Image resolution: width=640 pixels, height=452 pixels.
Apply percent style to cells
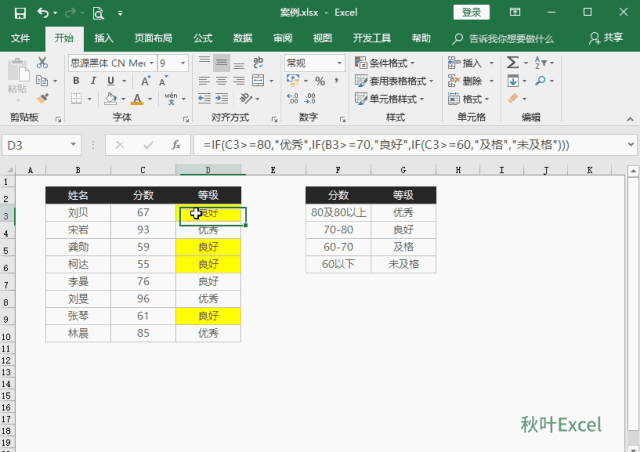tap(320, 81)
